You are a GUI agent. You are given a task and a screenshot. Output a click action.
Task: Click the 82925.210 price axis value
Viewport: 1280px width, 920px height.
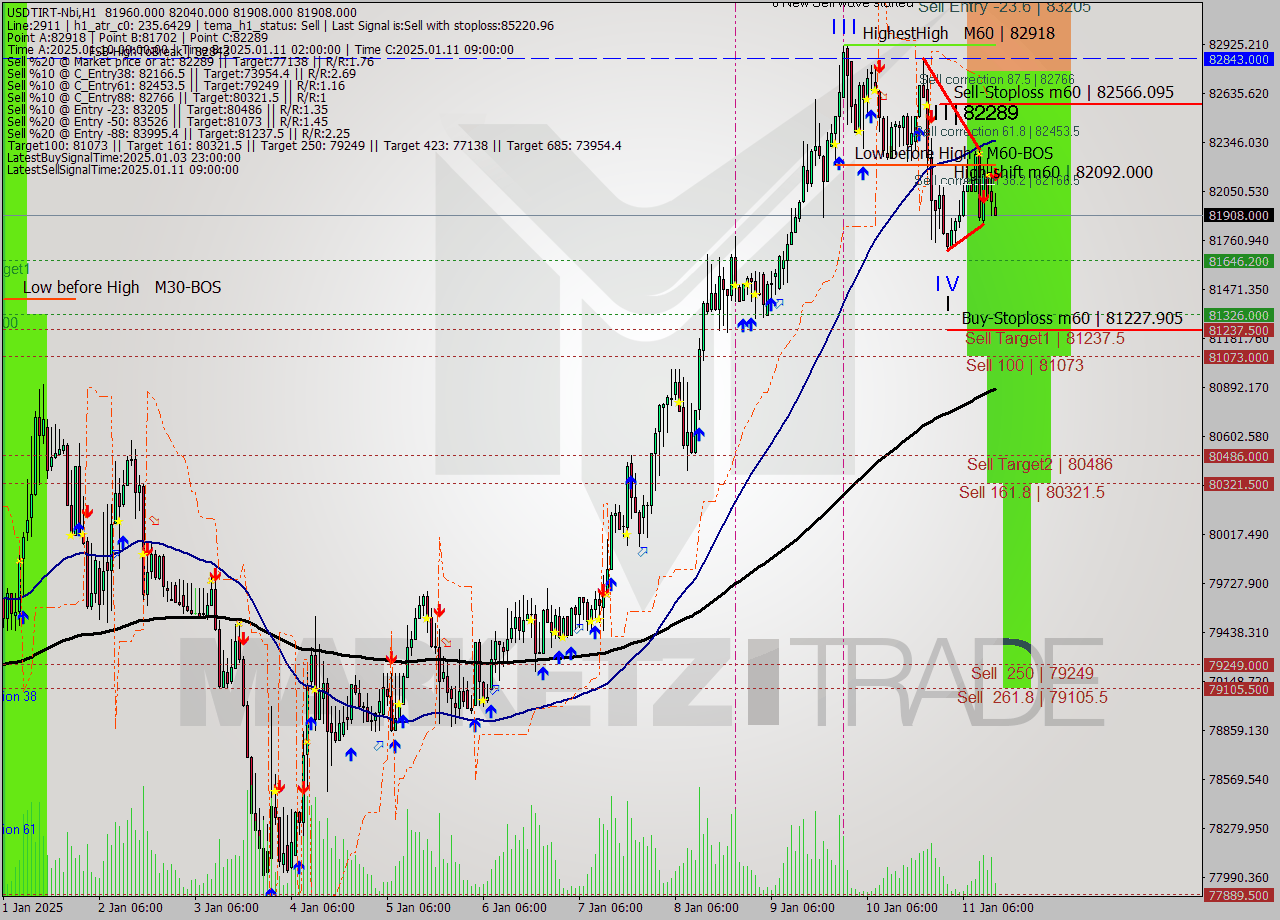[x=1240, y=44]
